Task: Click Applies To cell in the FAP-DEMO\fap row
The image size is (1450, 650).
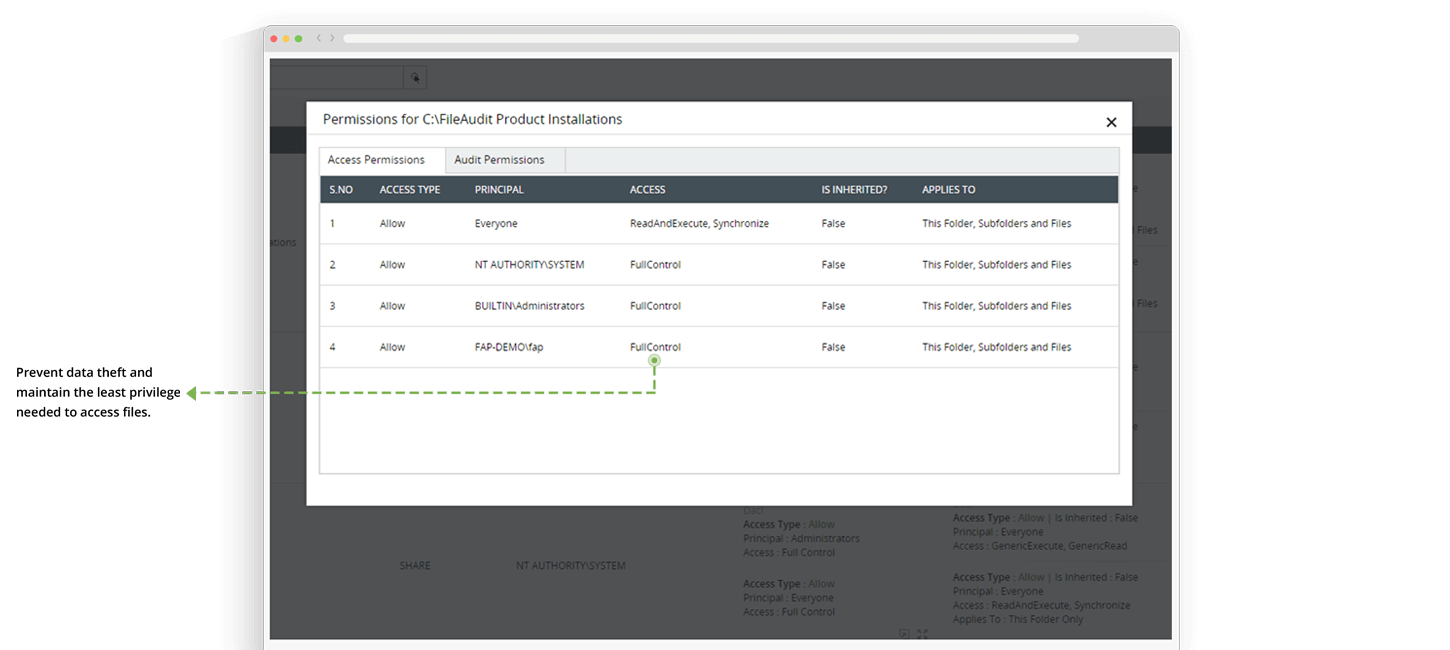Action: tap(996, 347)
